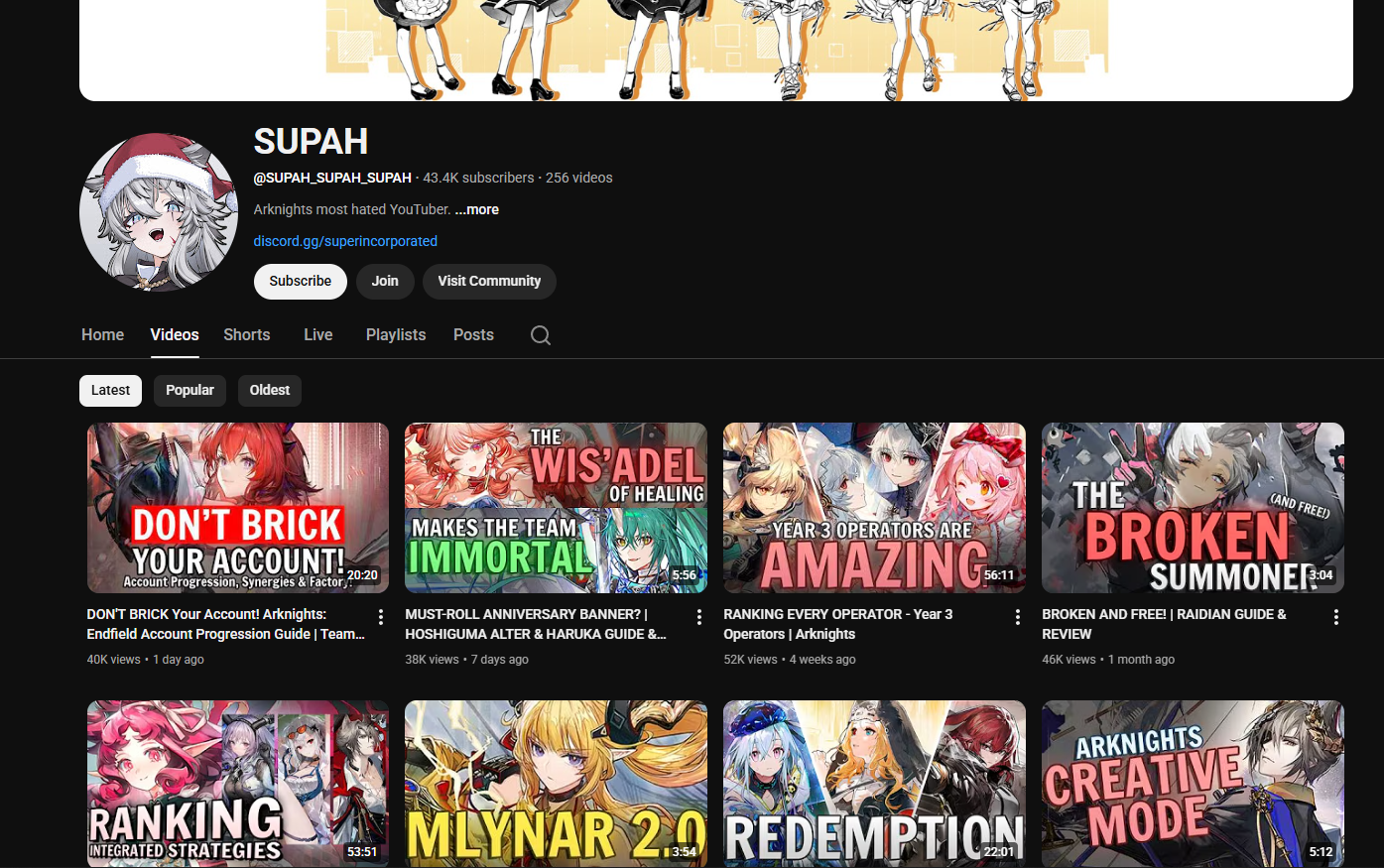Open options menu for MUST-ROLL ANNIVERSARY BANNER video
The image size is (1384, 868).
(699, 617)
